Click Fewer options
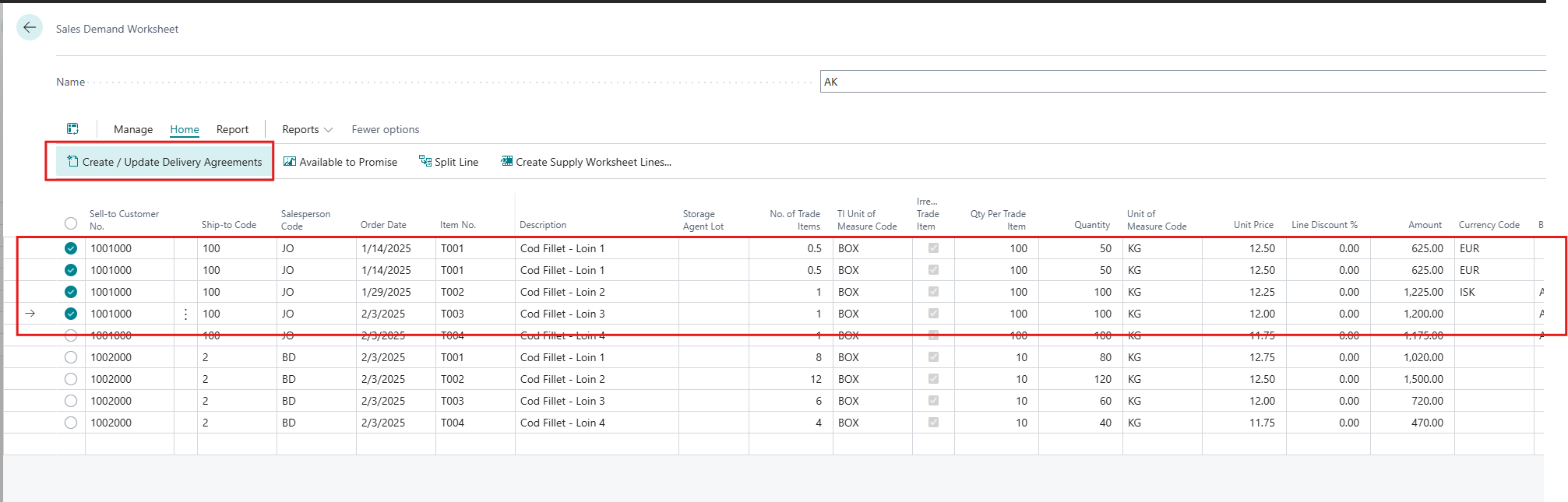Viewport: 1568px width, 502px height. [x=385, y=129]
